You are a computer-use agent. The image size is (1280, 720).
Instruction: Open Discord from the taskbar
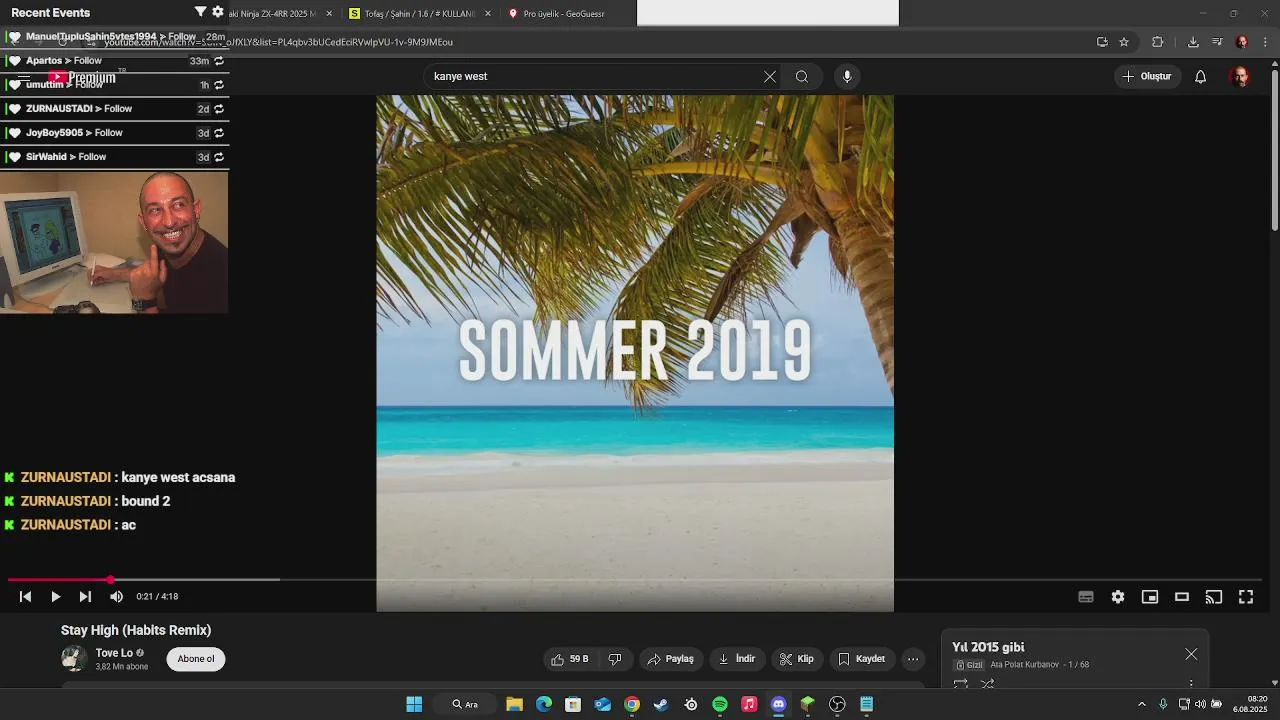(x=779, y=704)
